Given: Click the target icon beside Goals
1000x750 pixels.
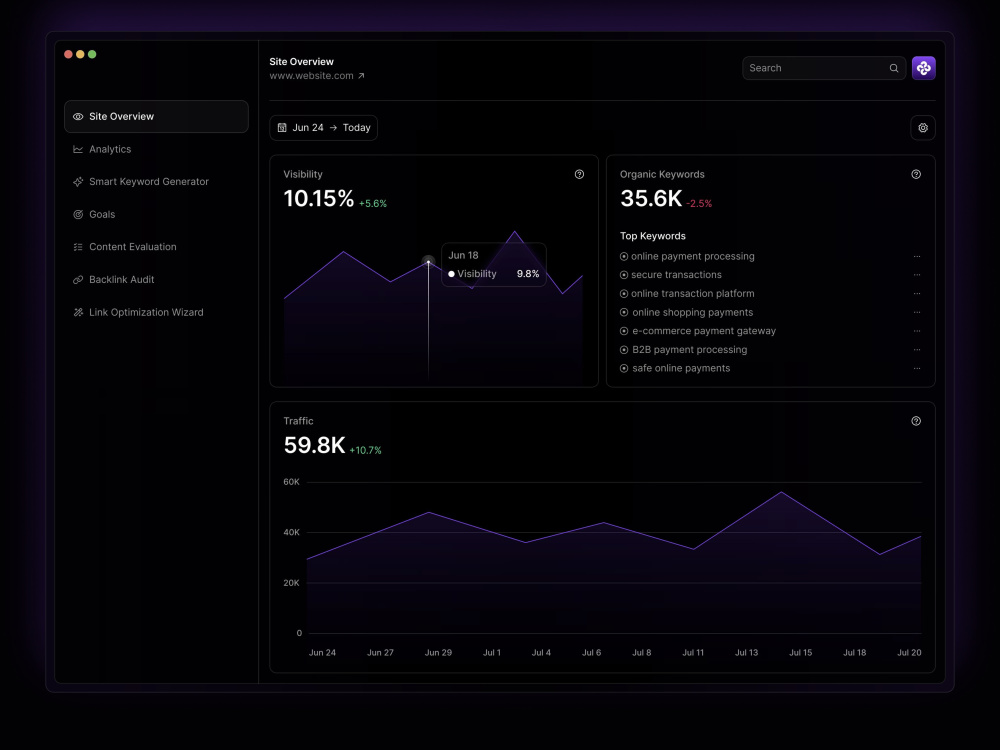Looking at the screenshot, I should point(78,214).
